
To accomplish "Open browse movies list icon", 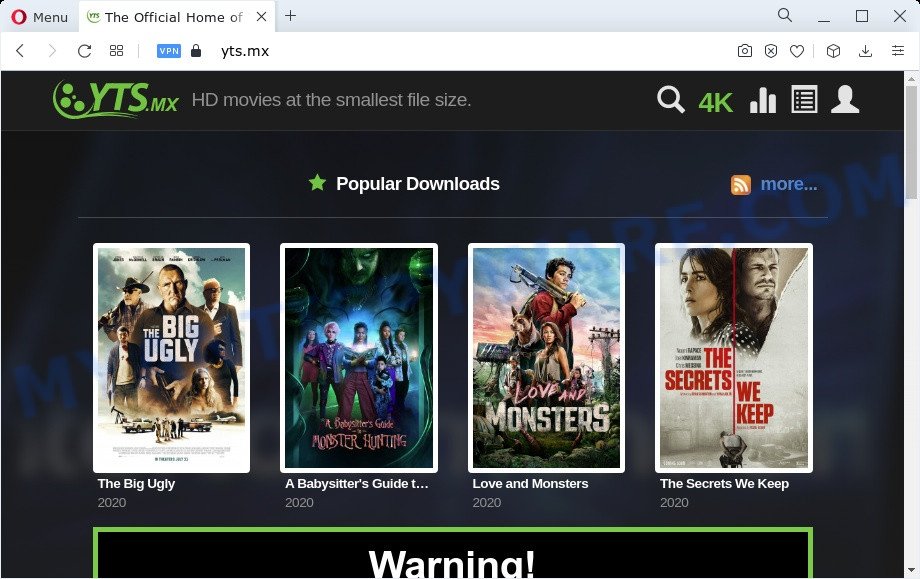I will [x=804, y=99].
